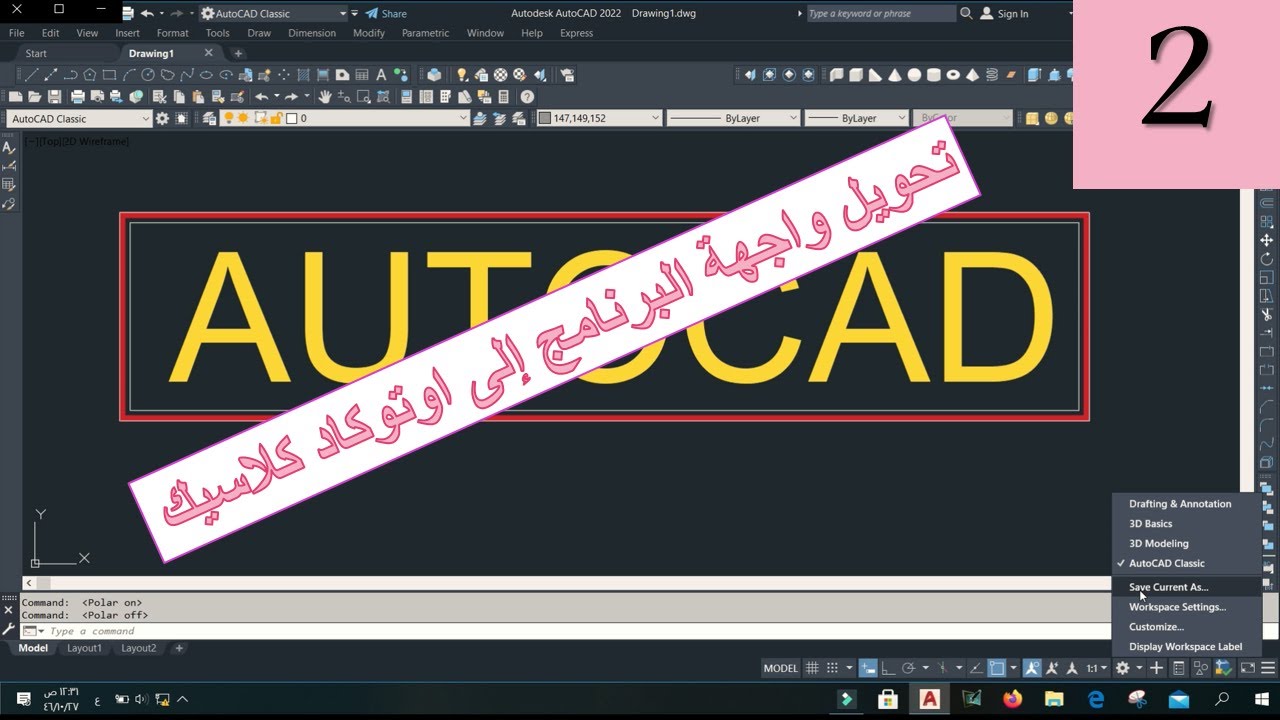This screenshot has height=720, width=1280.
Task: Open the Dimension menu
Action: (x=312, y=33)
